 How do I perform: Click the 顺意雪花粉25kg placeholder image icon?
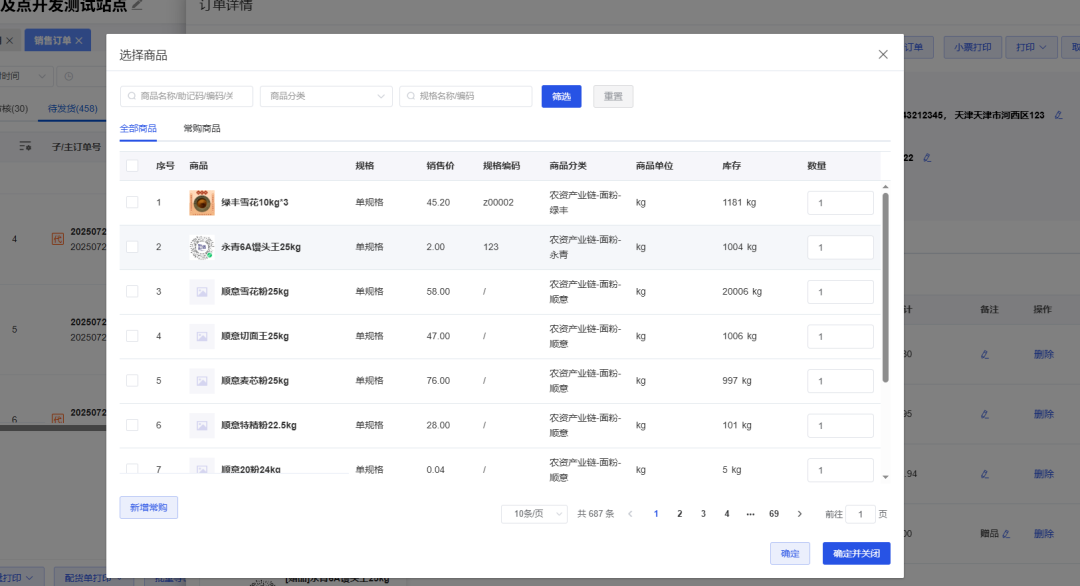coord(202,292)
